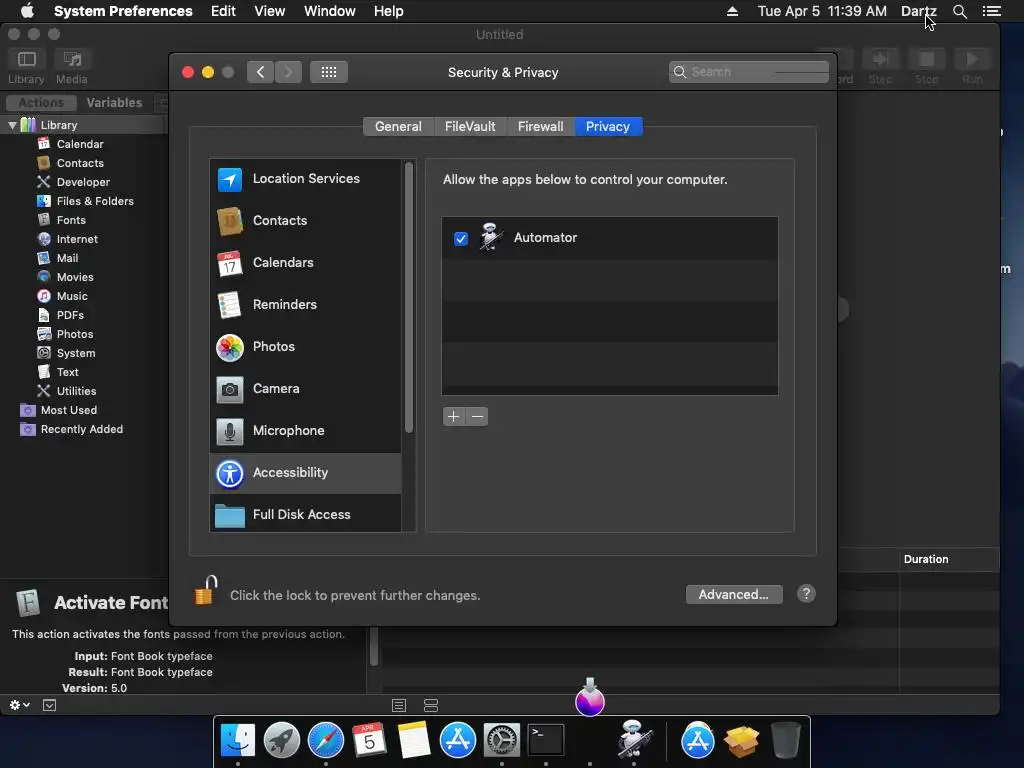Open Spotlight search in menu bar
1024x768 pixels.
tap(959, 11)
